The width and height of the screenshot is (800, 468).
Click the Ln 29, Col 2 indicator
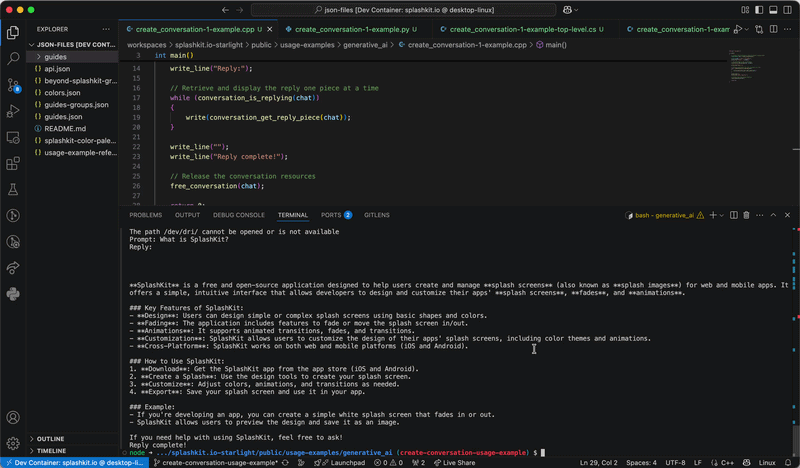(x=598, y=463)
